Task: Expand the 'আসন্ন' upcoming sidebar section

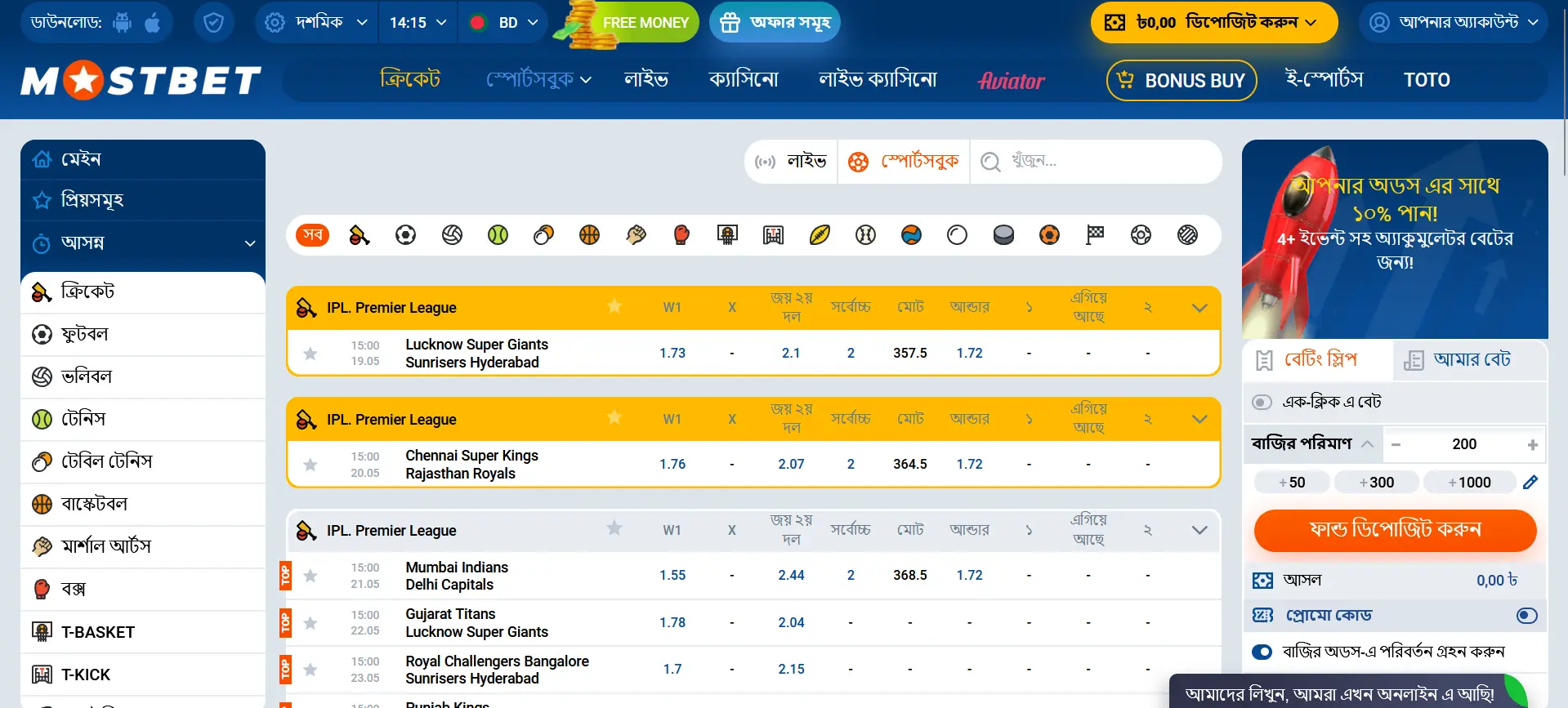Action: point(143,243)
